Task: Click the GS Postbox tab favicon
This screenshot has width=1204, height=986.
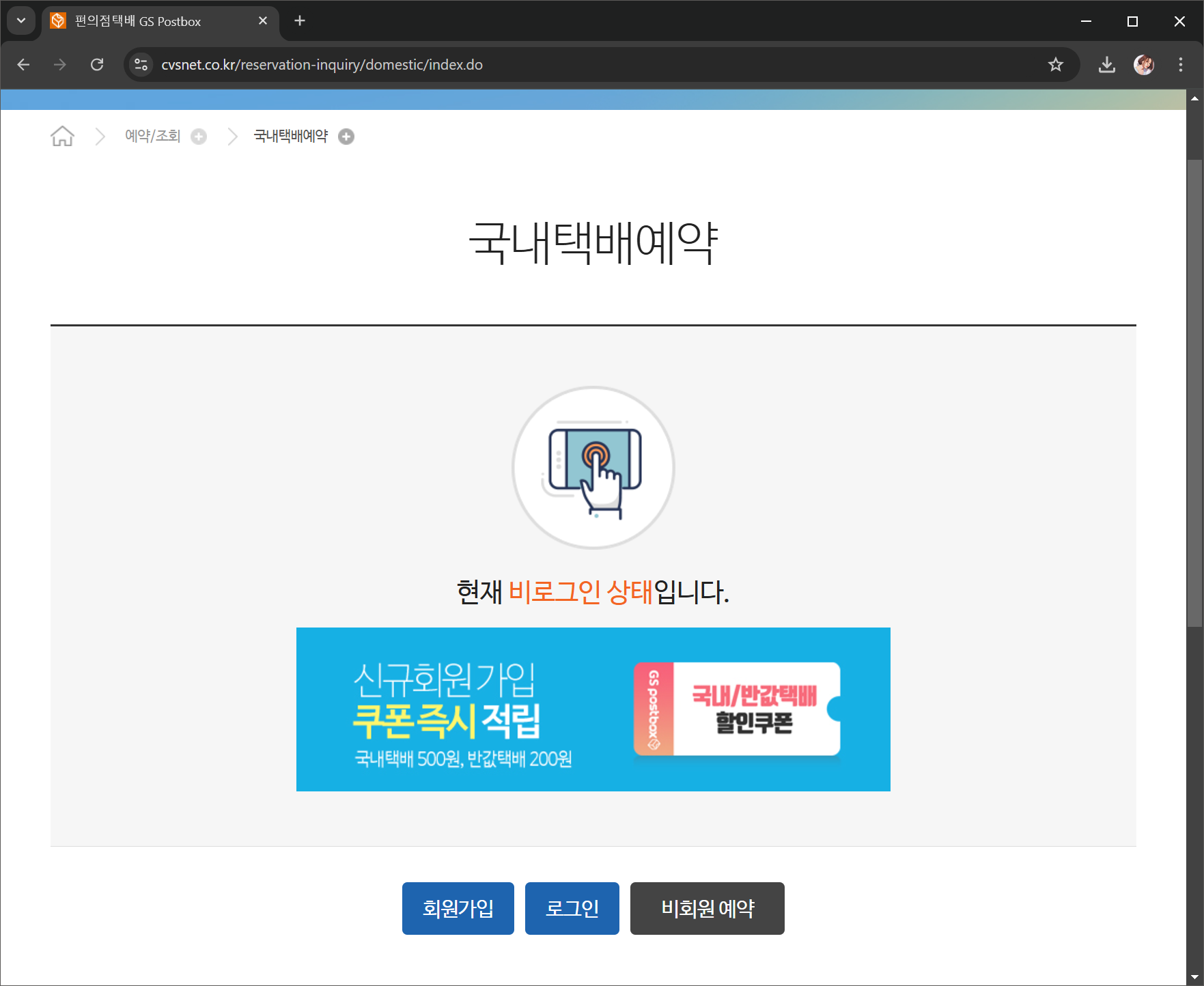Action: coord(58,21)
